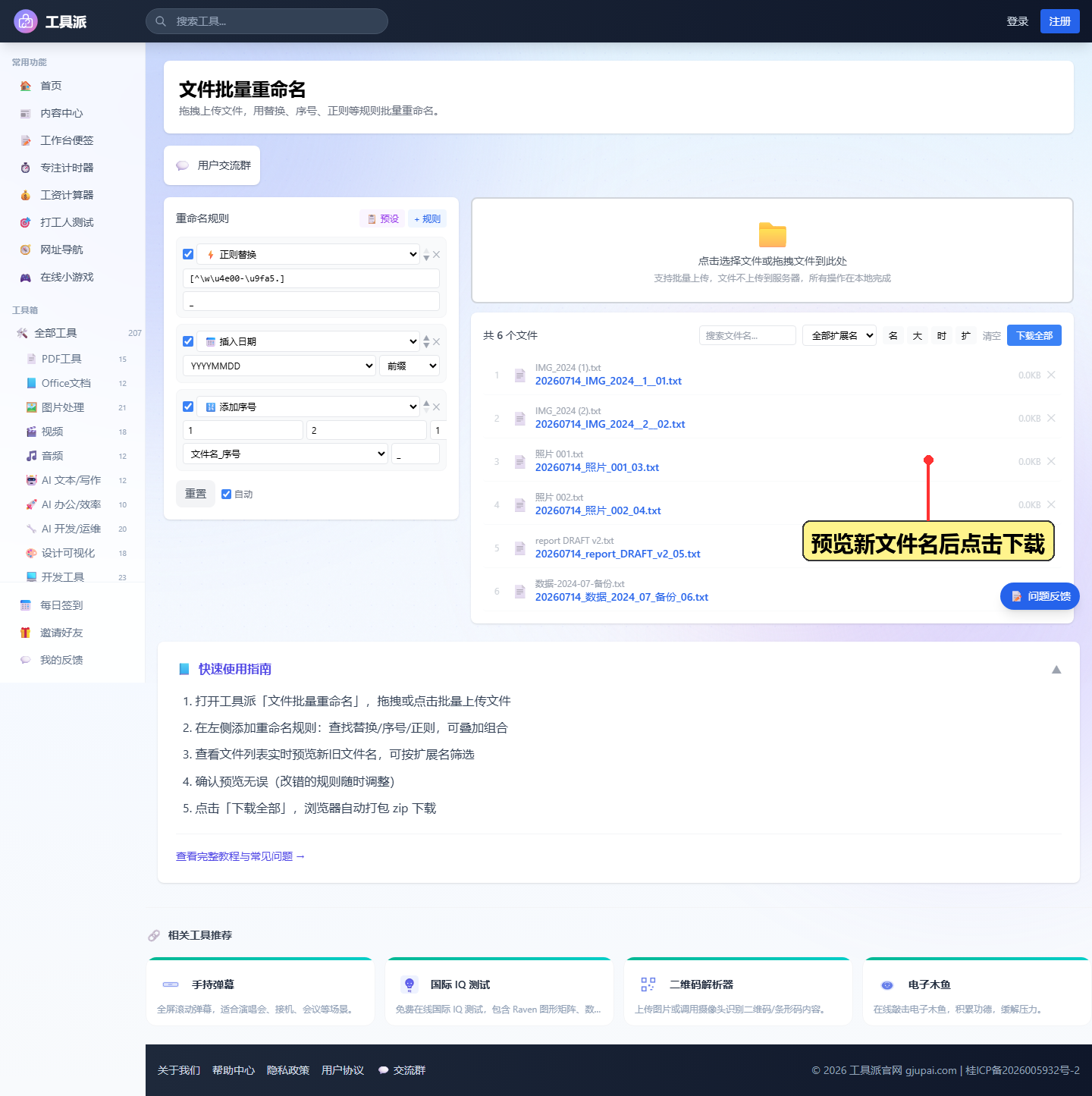Click the 搜索文件名 search field

[748, 335]
